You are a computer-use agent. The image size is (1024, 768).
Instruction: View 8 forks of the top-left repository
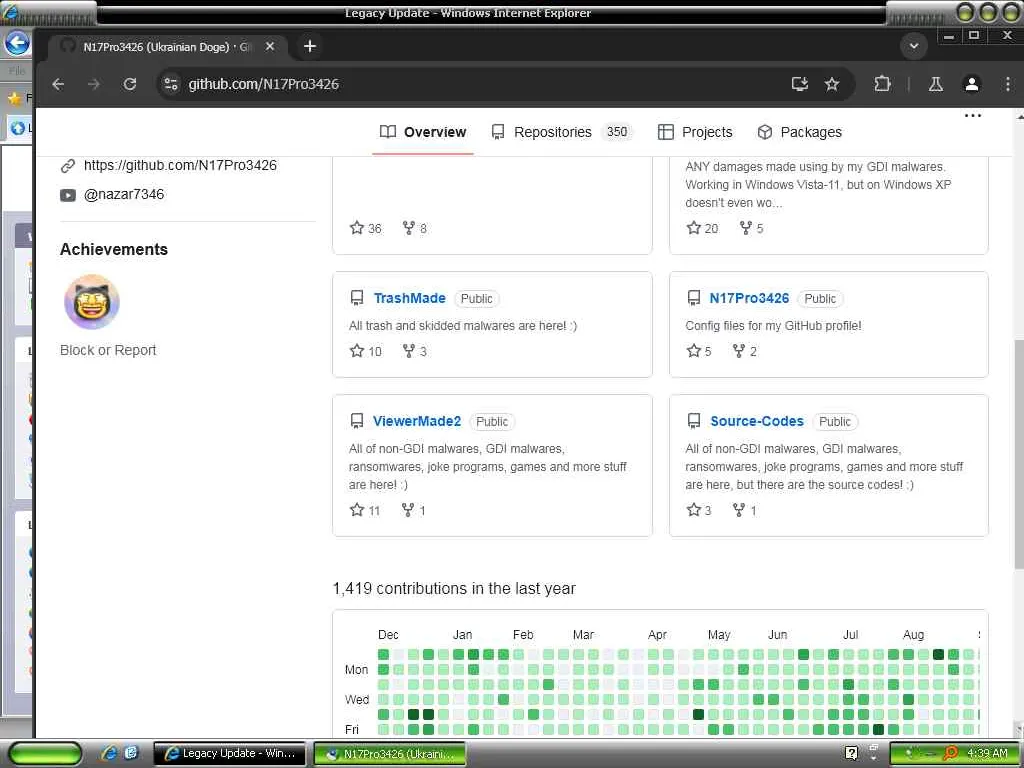[415, 228]
